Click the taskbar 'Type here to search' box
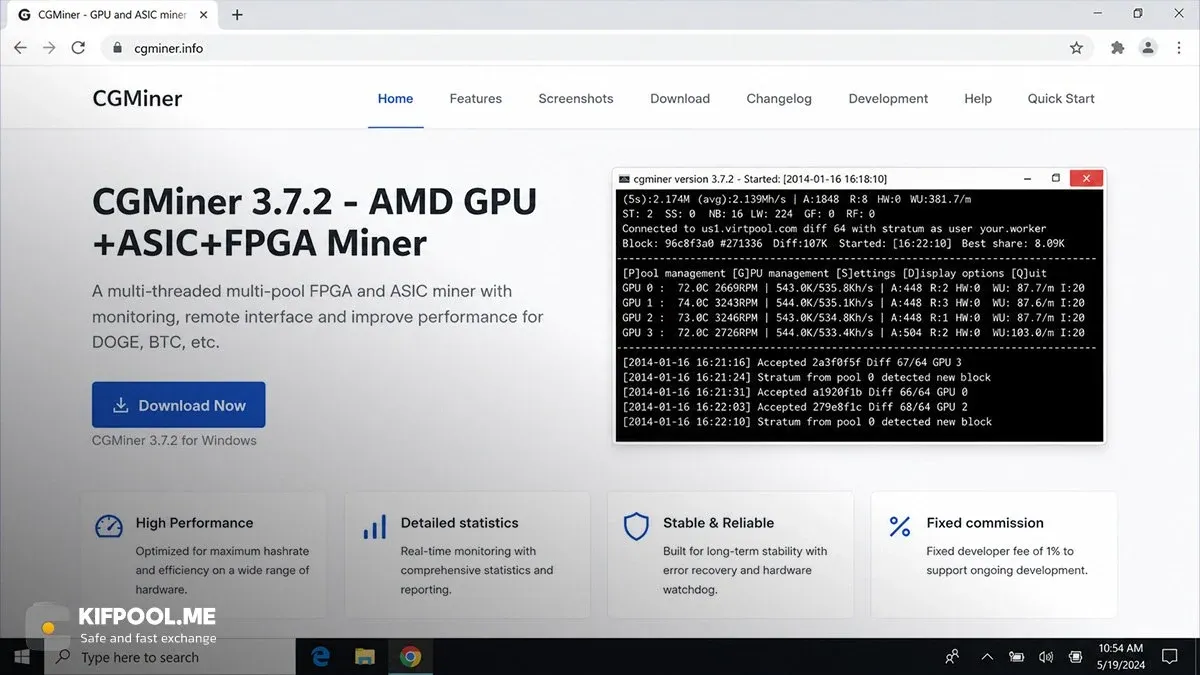The image size is (1200, 675). click(170, 657)
